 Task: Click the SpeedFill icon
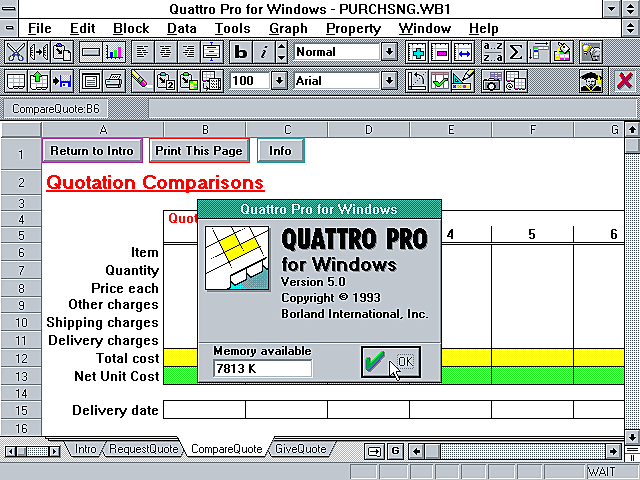[539, 52]
